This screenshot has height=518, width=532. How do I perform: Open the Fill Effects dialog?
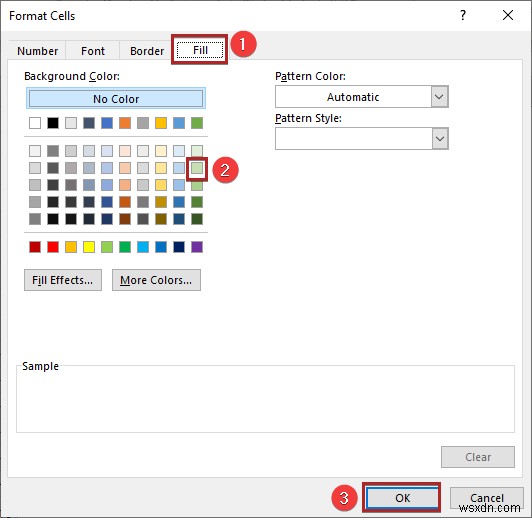(63, 280)
